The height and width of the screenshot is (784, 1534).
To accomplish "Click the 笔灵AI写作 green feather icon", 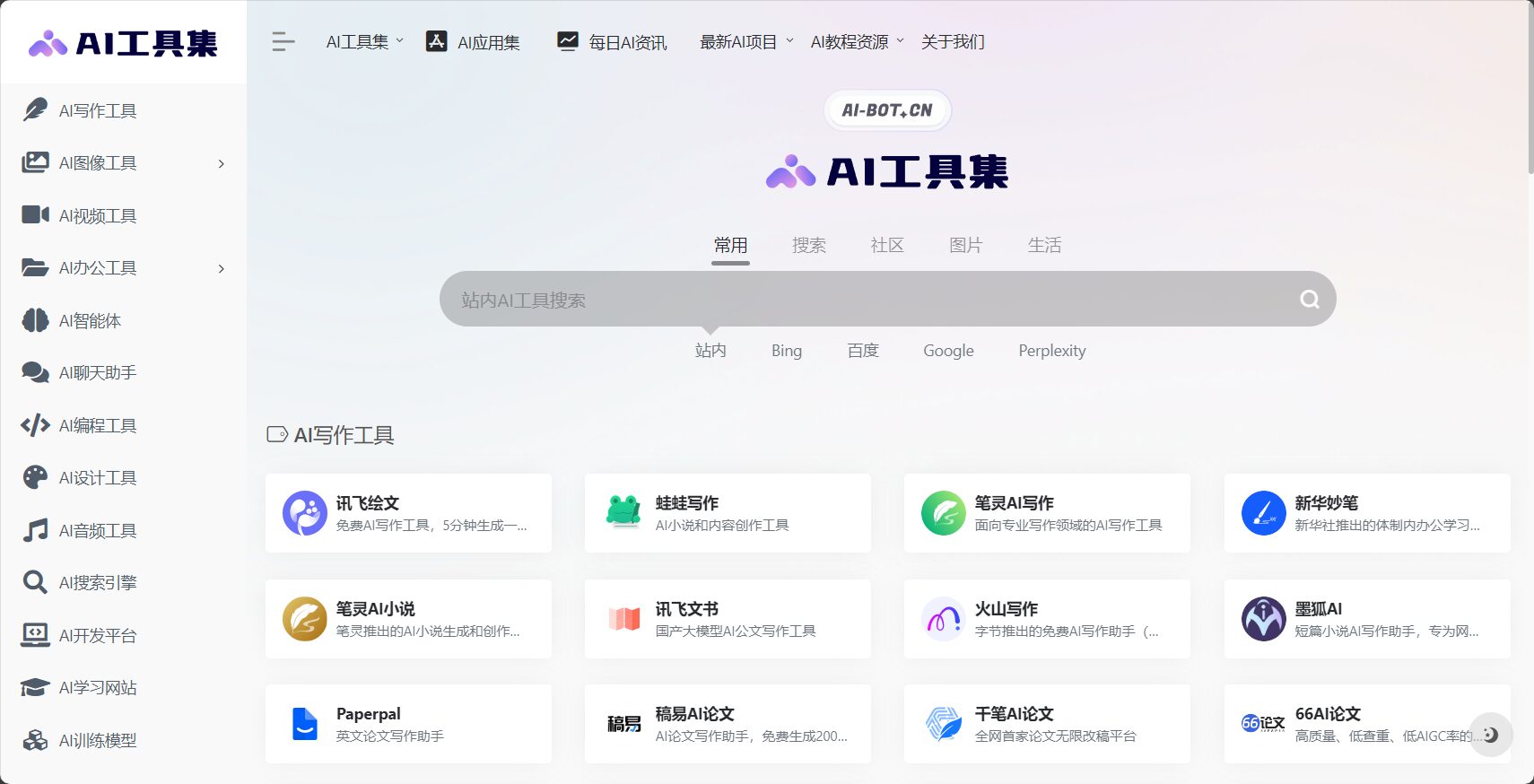I will click(944, 513).
